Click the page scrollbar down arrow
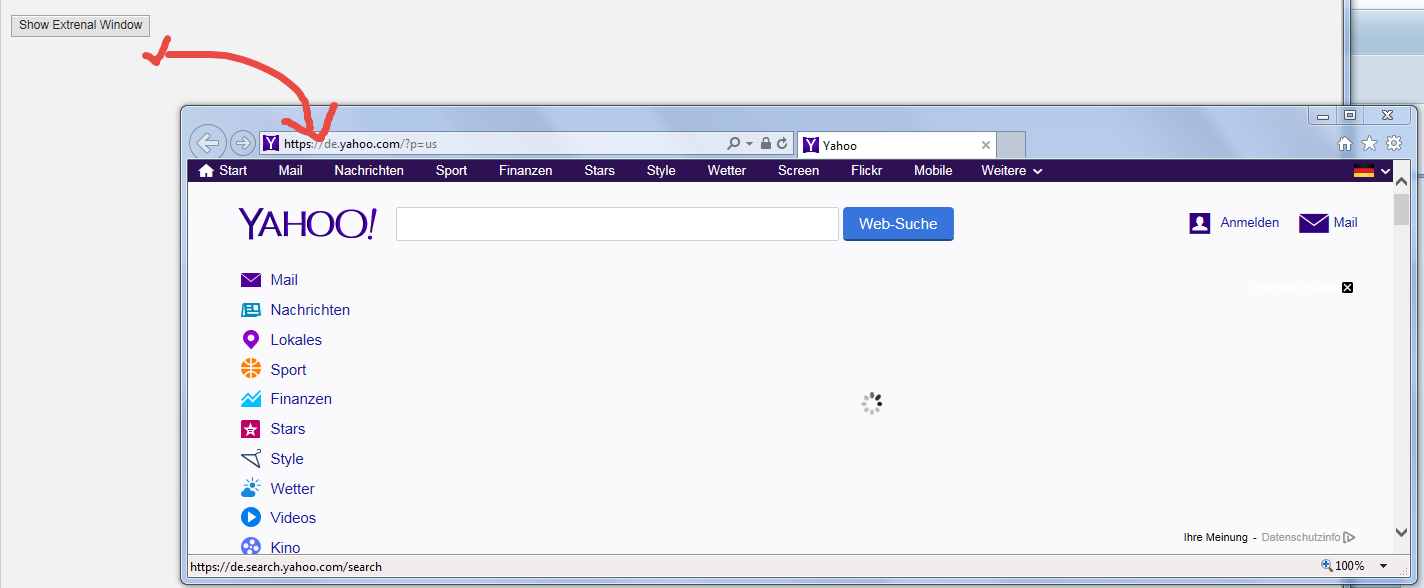1424x588 pixels. (x=1401, y=533)
